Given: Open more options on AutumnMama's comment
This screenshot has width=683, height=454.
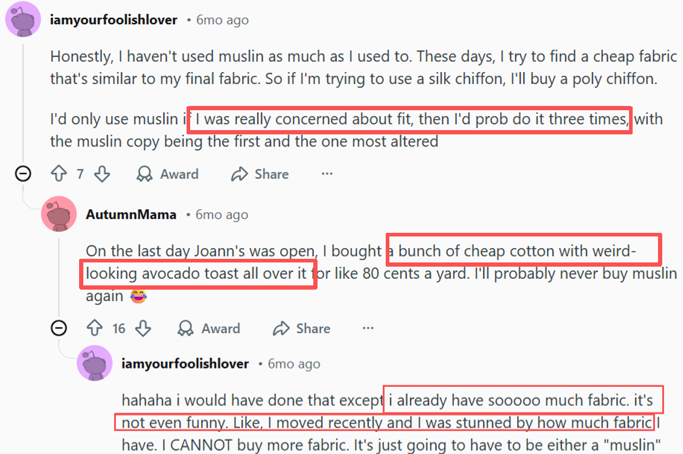Looking at the screenshot, I should [368, 328].
